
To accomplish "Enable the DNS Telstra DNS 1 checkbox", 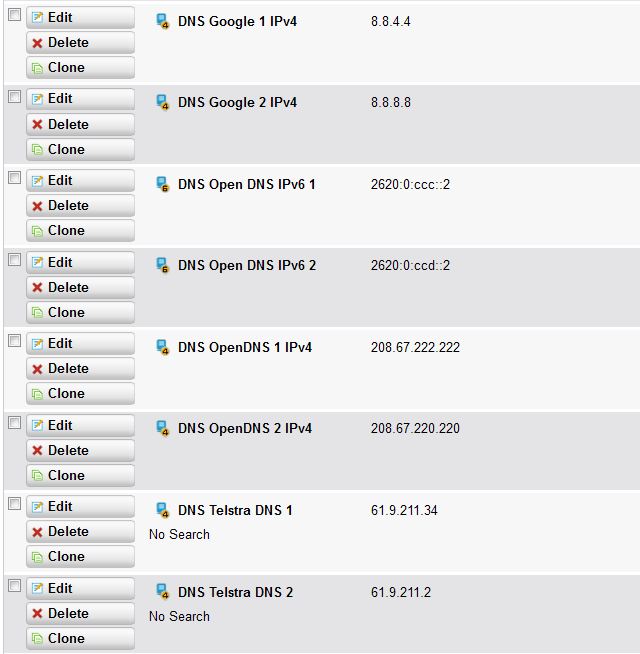I will point(15,504).
